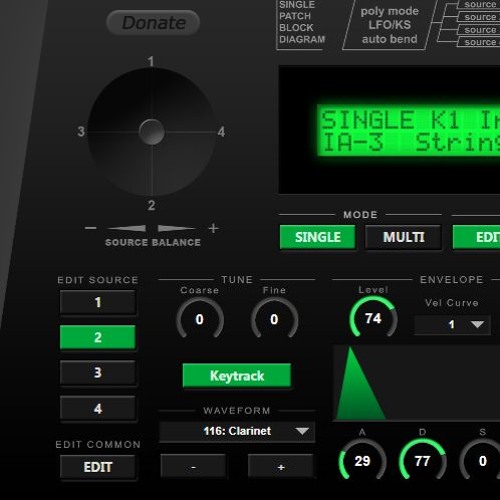Click the source balance plus arrow
This screenshot has height=500, width=500.
(x=177, y=228)
